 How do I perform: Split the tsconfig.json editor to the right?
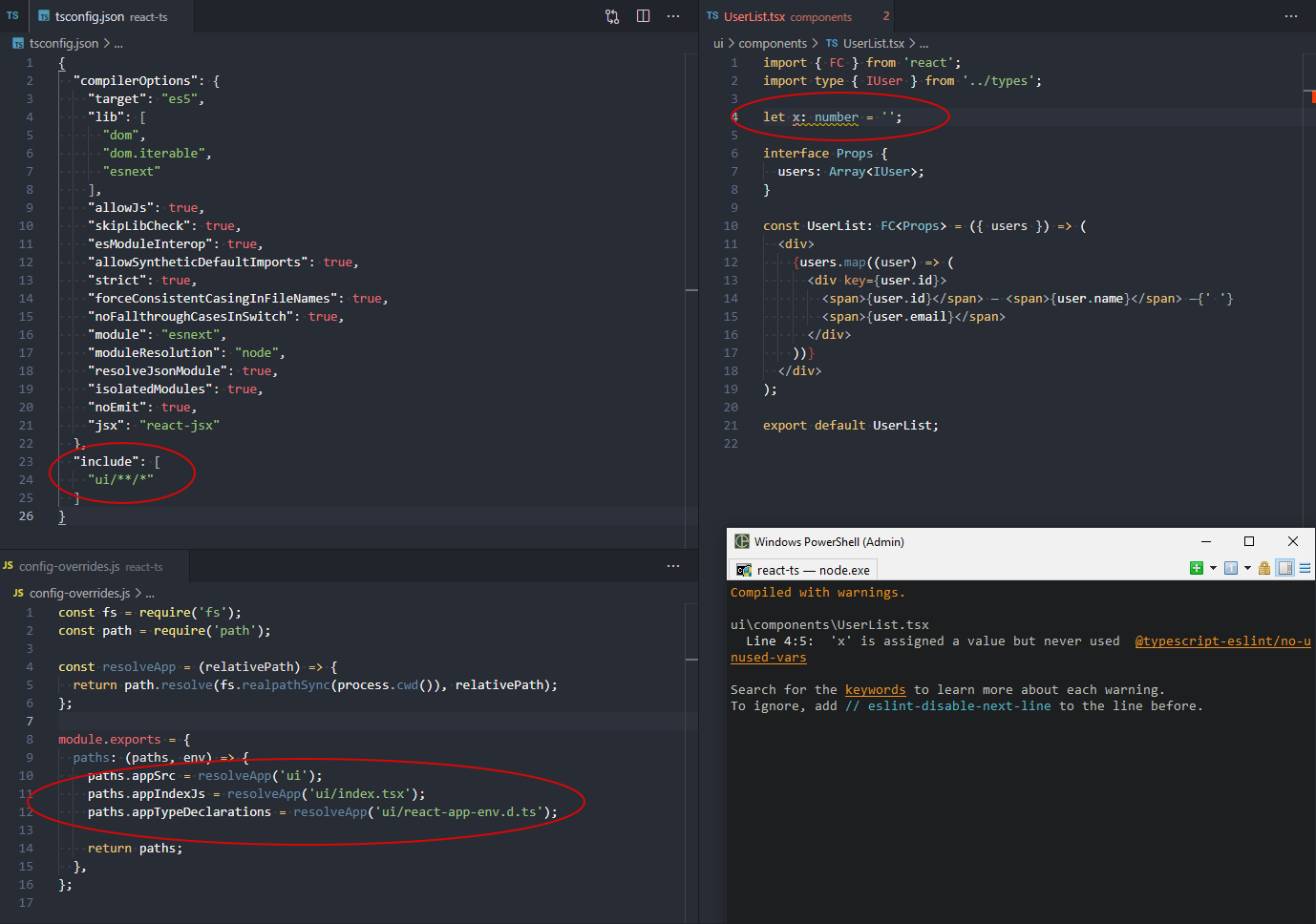[643, 16]
